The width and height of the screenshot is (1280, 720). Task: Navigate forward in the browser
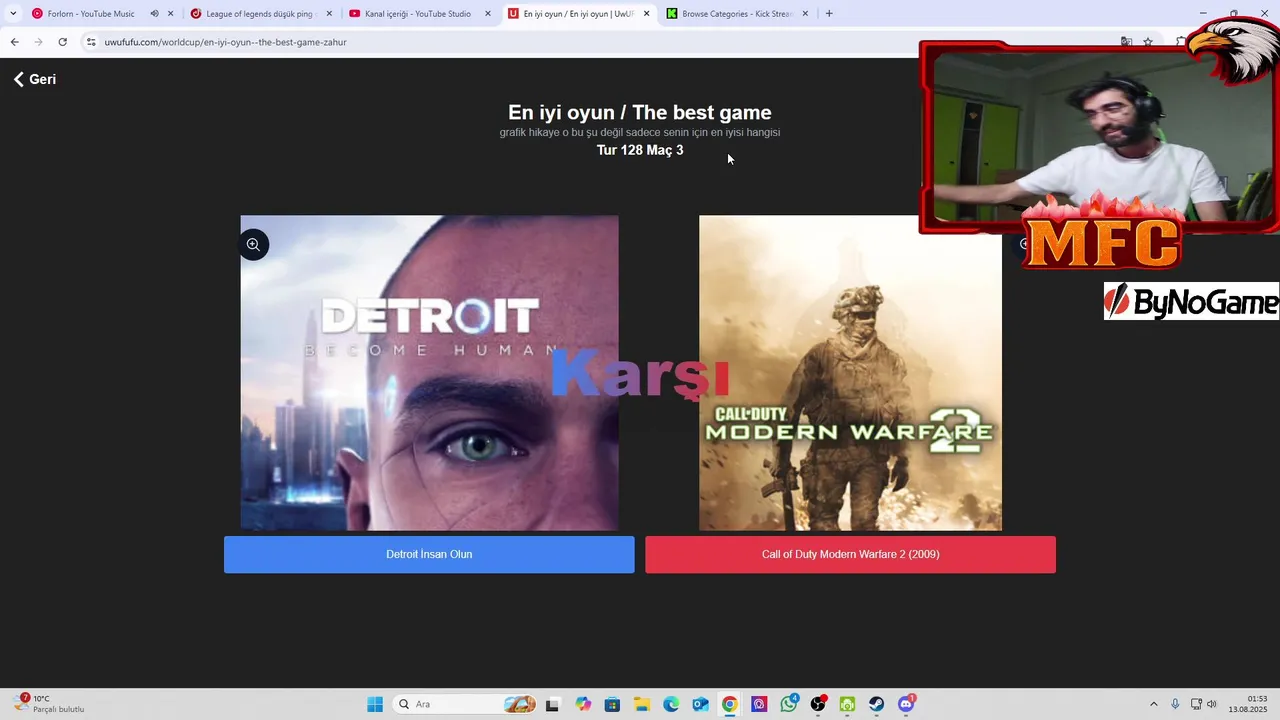(38, 42)
